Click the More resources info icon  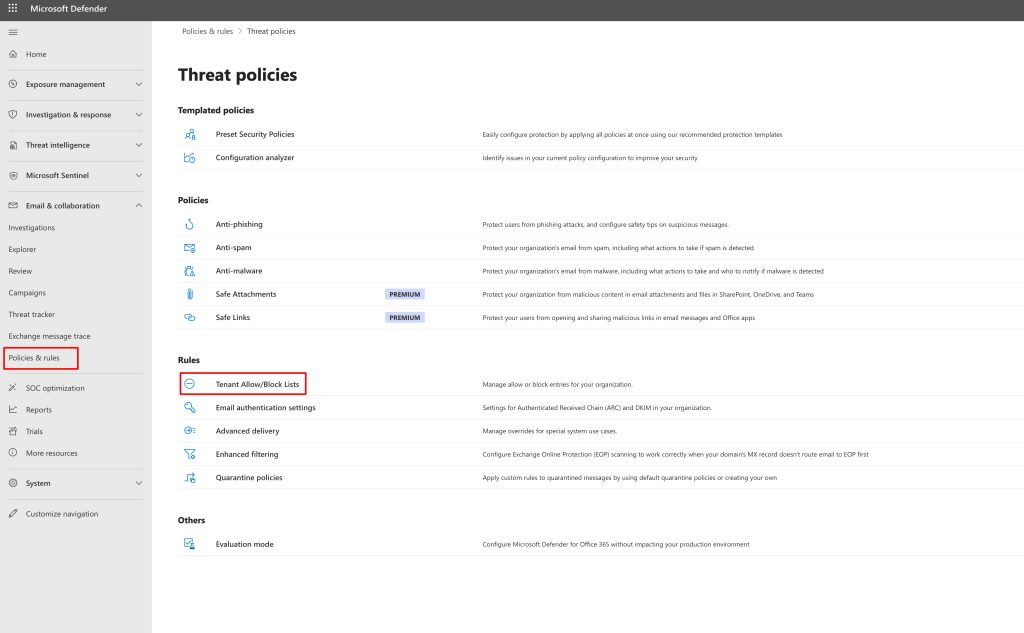click(13, 453)
